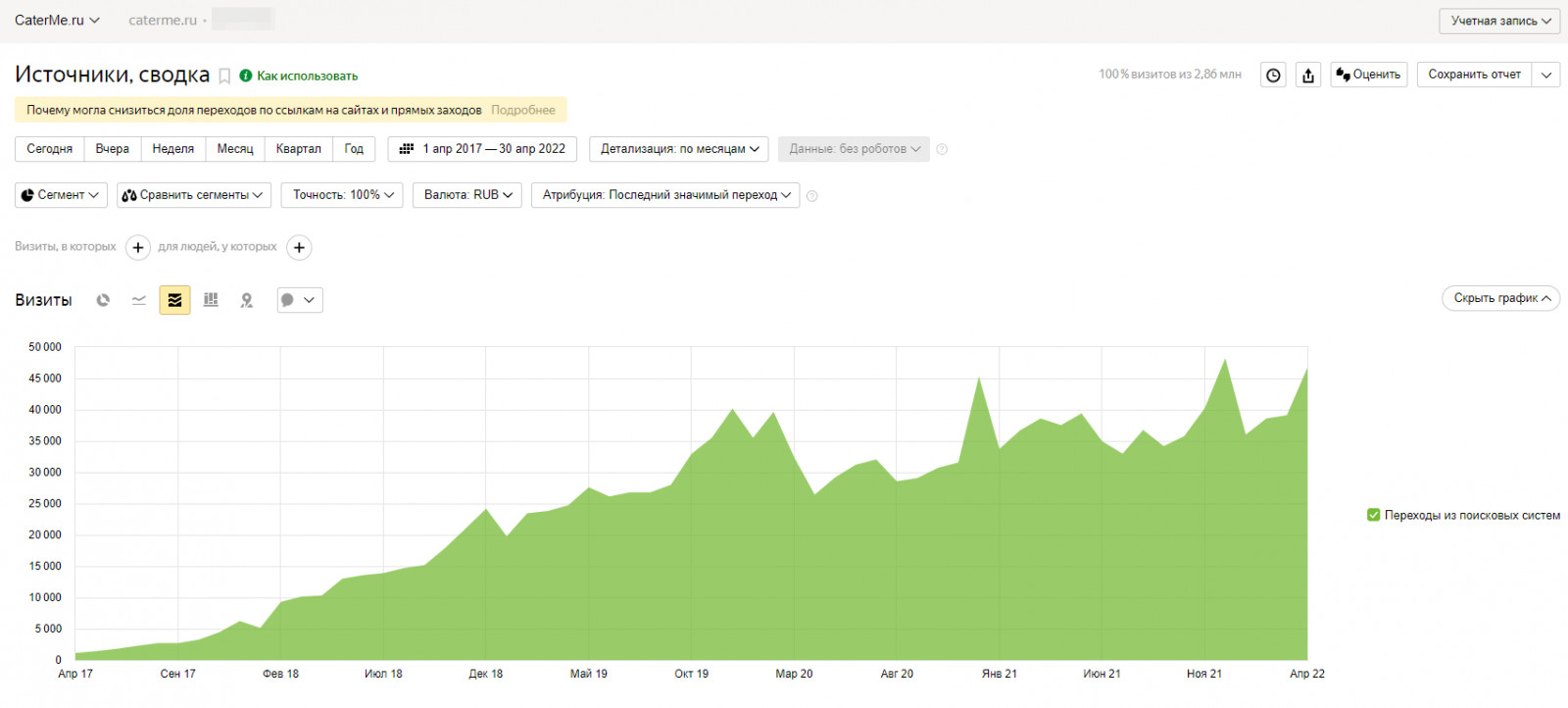Open the caterme.ru site link
Screen dimensions: 1568x708
click(x=163, y=21)
